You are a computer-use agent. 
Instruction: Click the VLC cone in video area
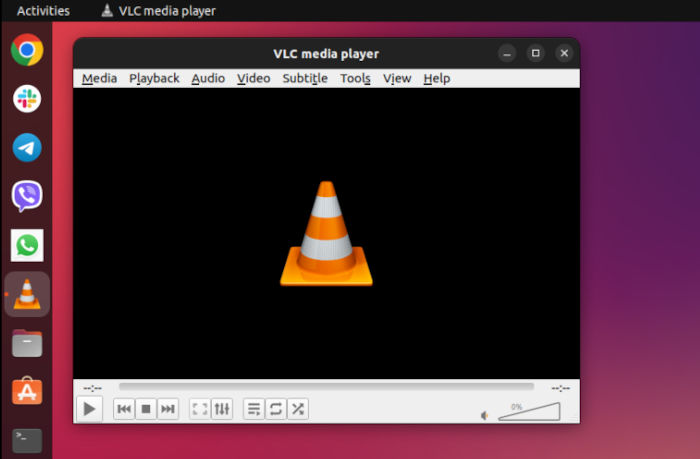[x=326, y=234]
